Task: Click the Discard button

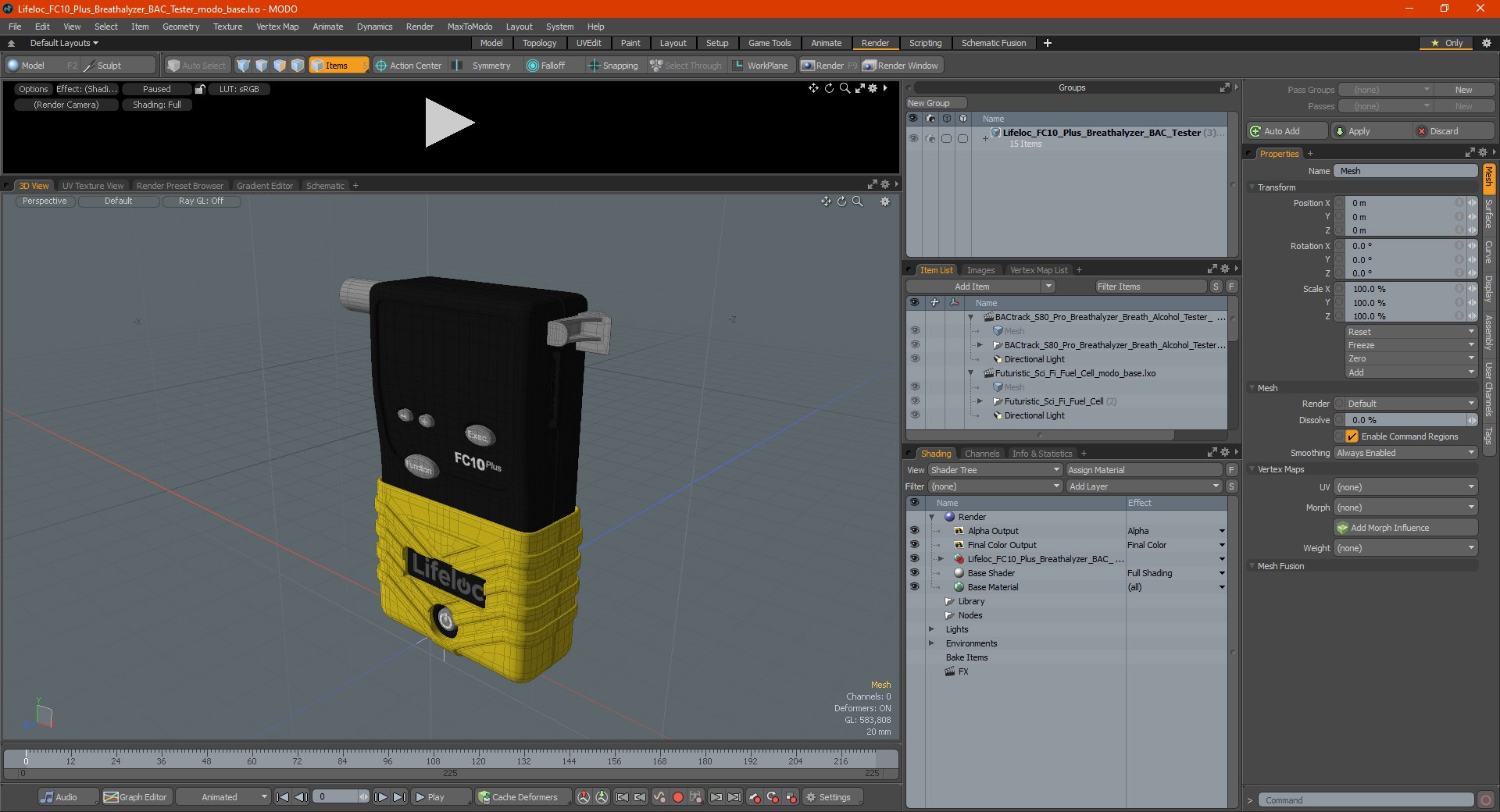Action: [x=1455, y=131]
